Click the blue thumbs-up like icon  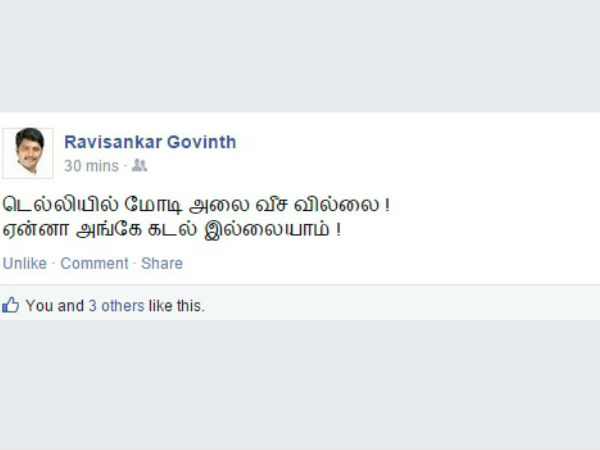click(x=10, y=305)
